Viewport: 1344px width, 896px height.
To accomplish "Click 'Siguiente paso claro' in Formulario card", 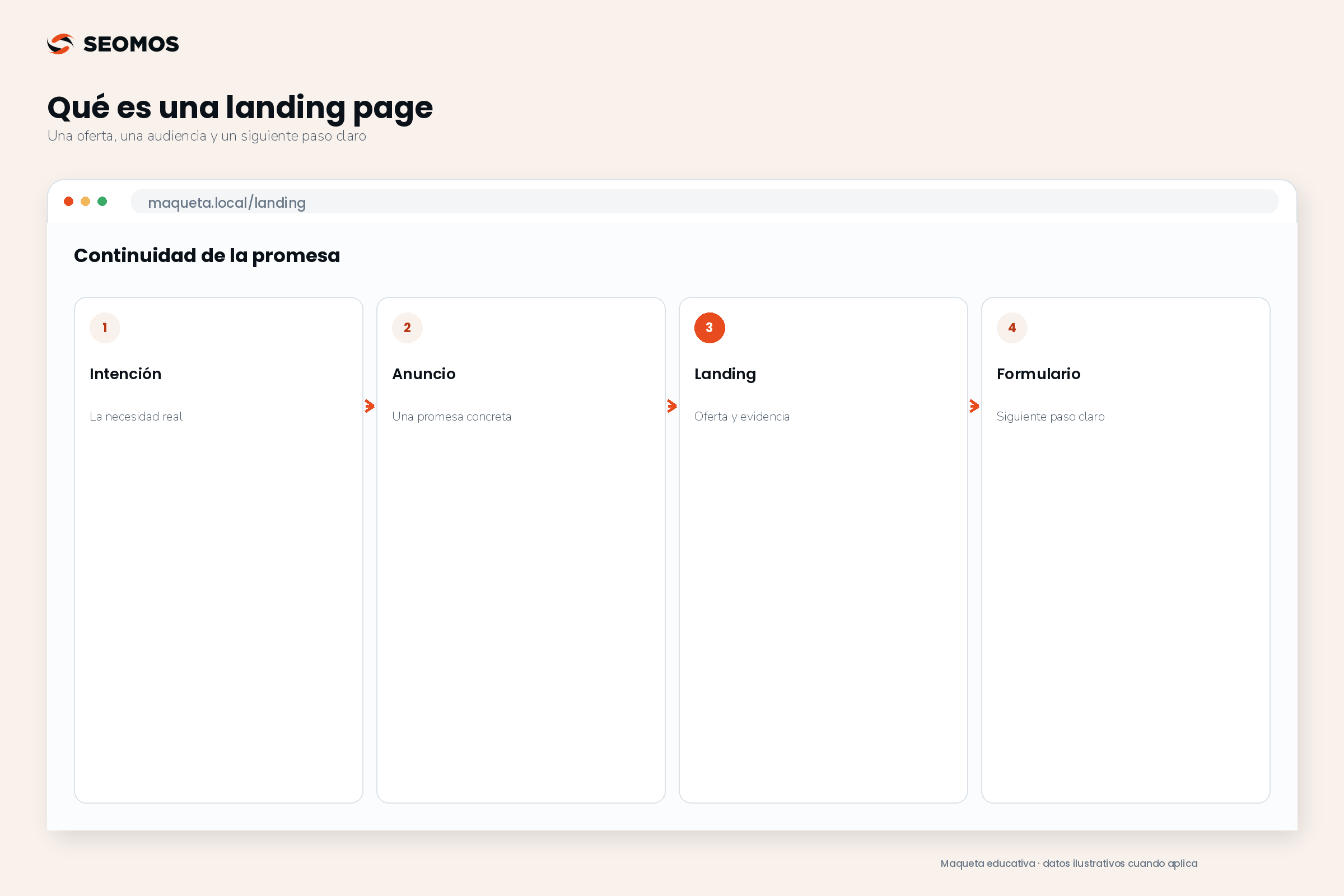I will tap(1051, 417).
